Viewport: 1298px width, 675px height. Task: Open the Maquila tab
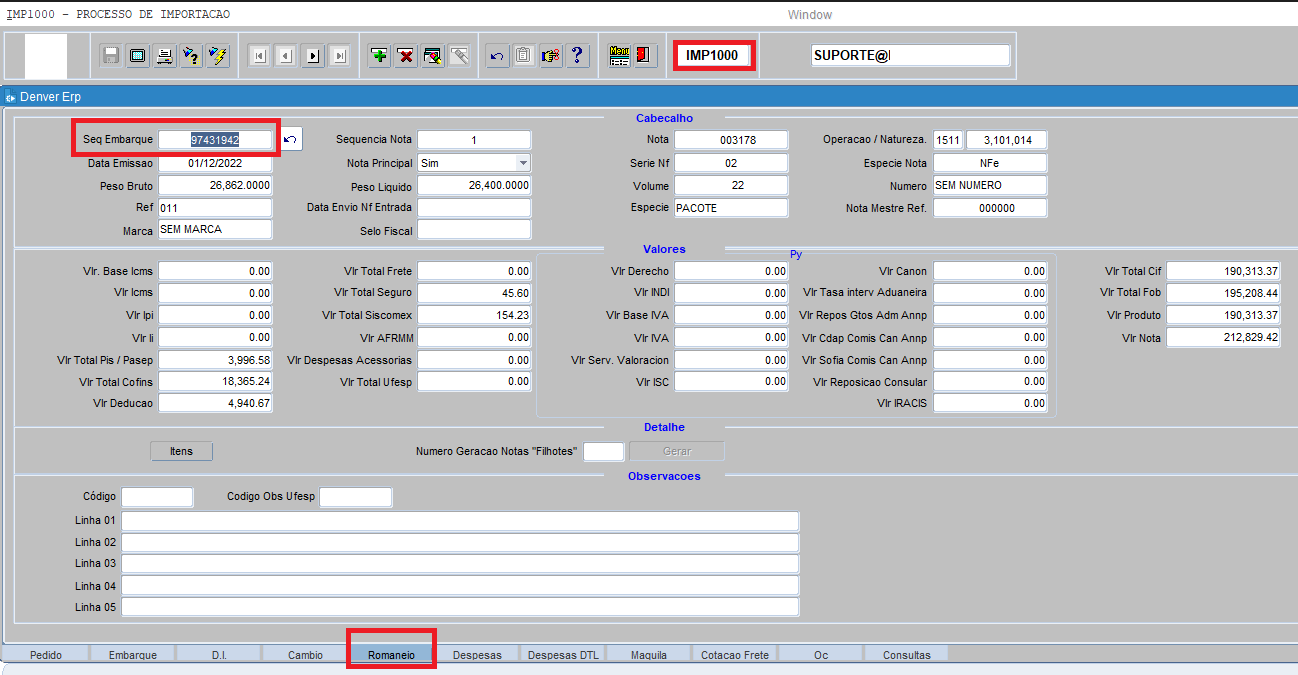tap(649, 655)
